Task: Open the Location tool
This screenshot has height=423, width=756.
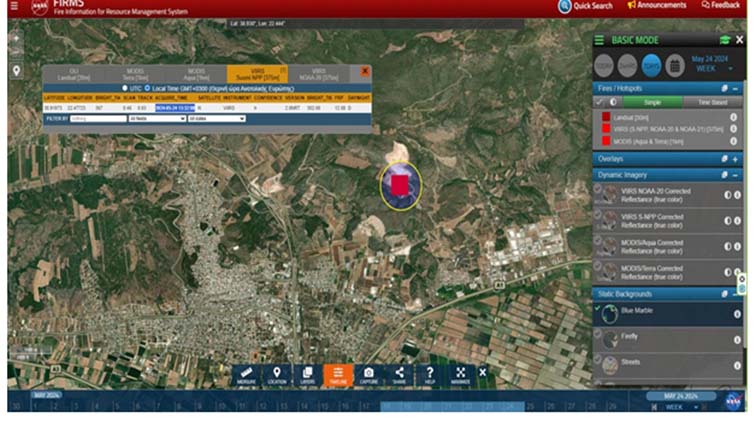Action: (277, 375)
